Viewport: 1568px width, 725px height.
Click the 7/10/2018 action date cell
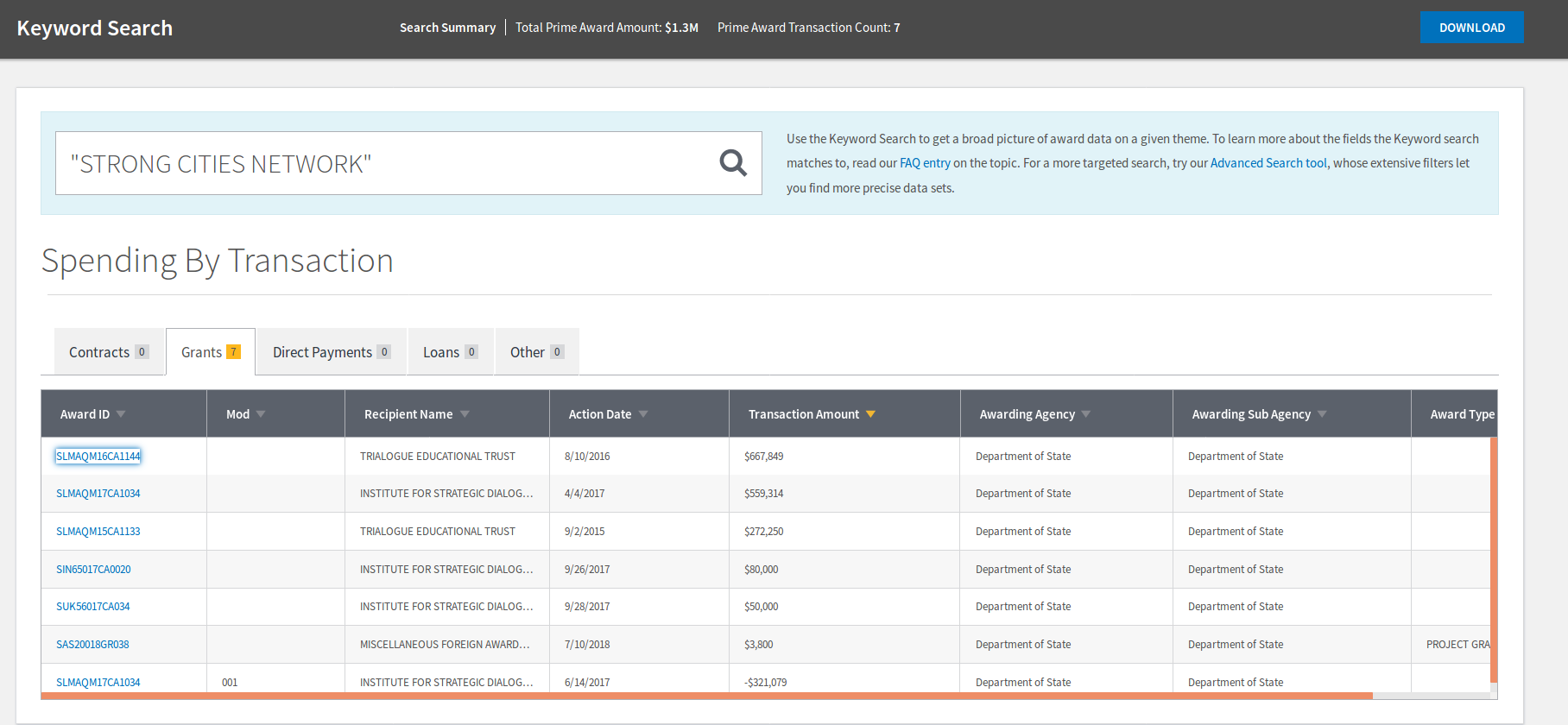click(639, 645)
